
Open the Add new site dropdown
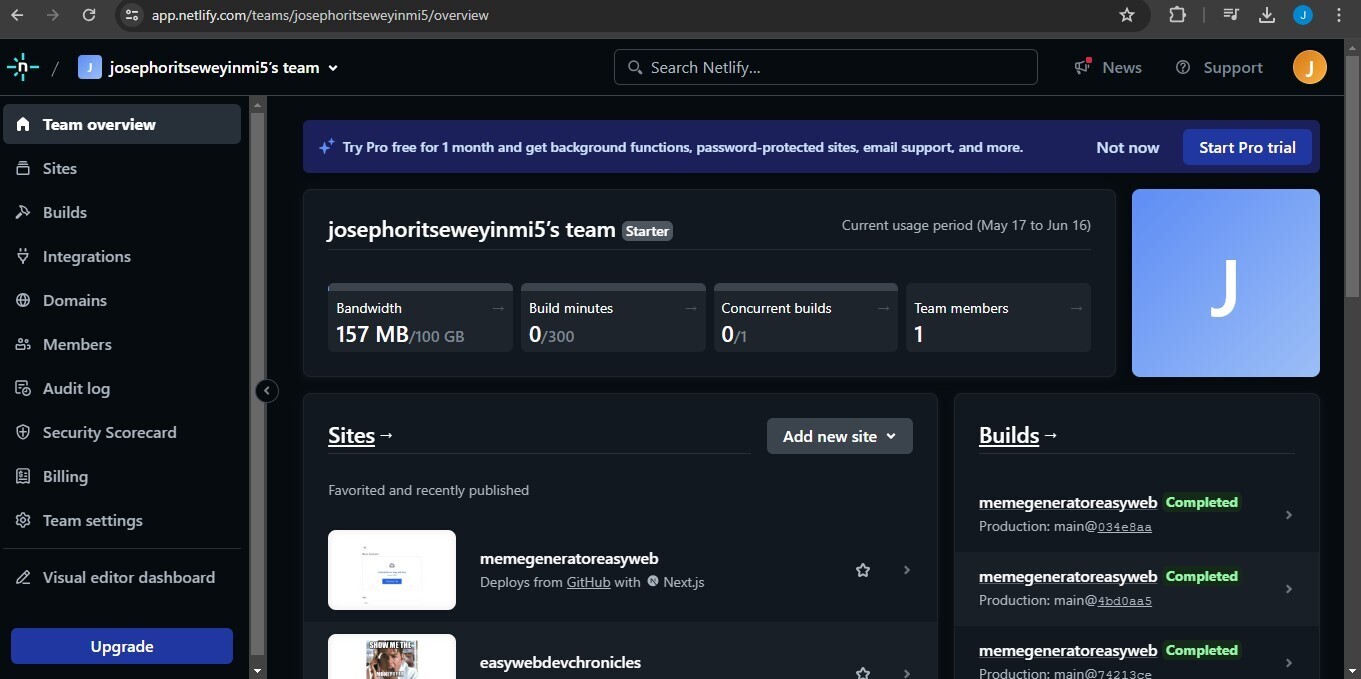(x=839, y=436)
